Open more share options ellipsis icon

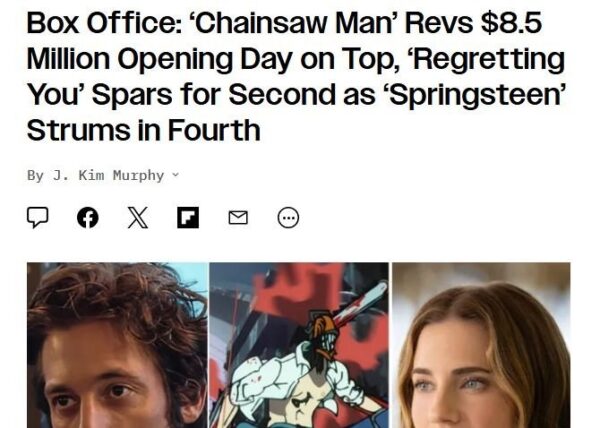[x=288, y=218]
